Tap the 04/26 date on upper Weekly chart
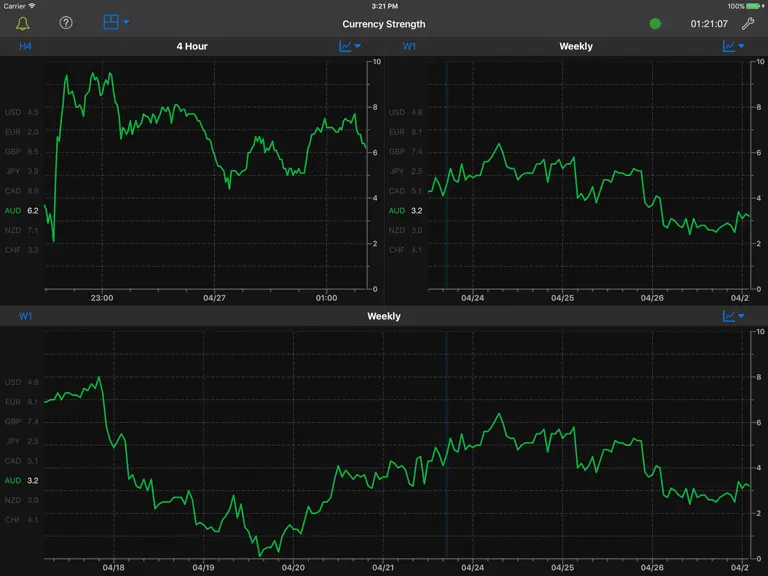This screenshot has height=576, width=768. tap(652, 298)
